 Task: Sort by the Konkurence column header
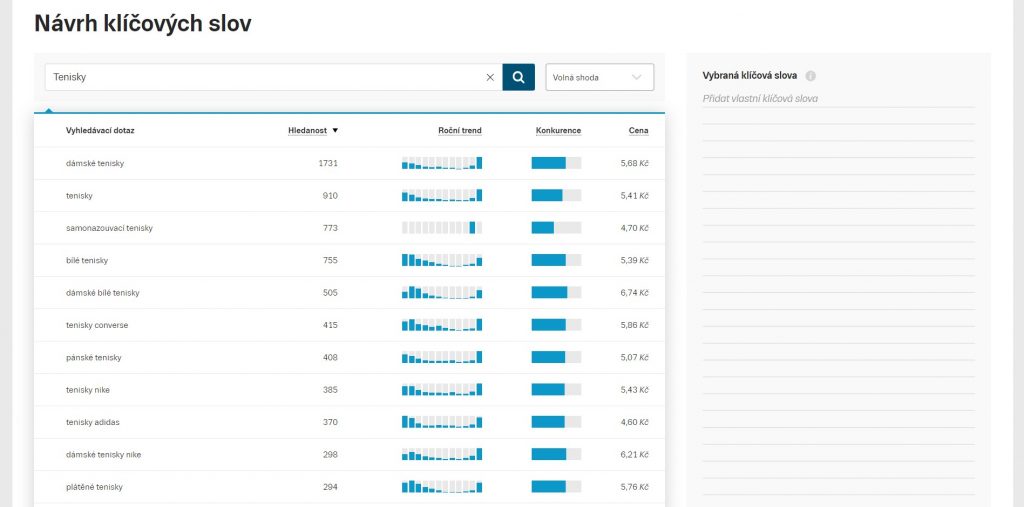[558, 130]
